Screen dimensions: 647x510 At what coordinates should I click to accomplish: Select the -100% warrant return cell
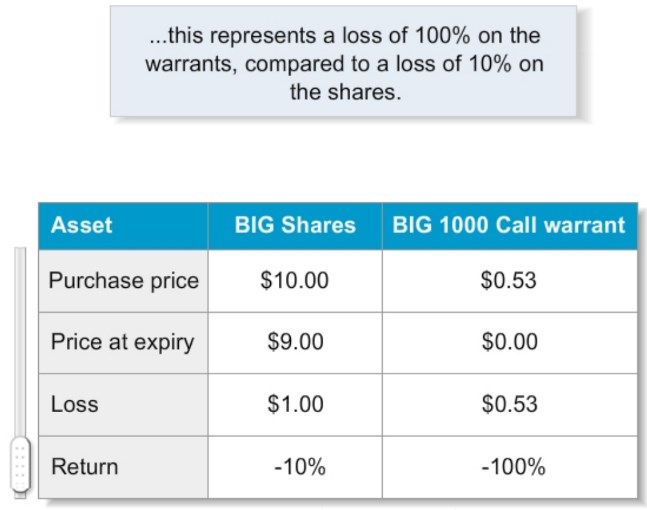tap(509, 466)
